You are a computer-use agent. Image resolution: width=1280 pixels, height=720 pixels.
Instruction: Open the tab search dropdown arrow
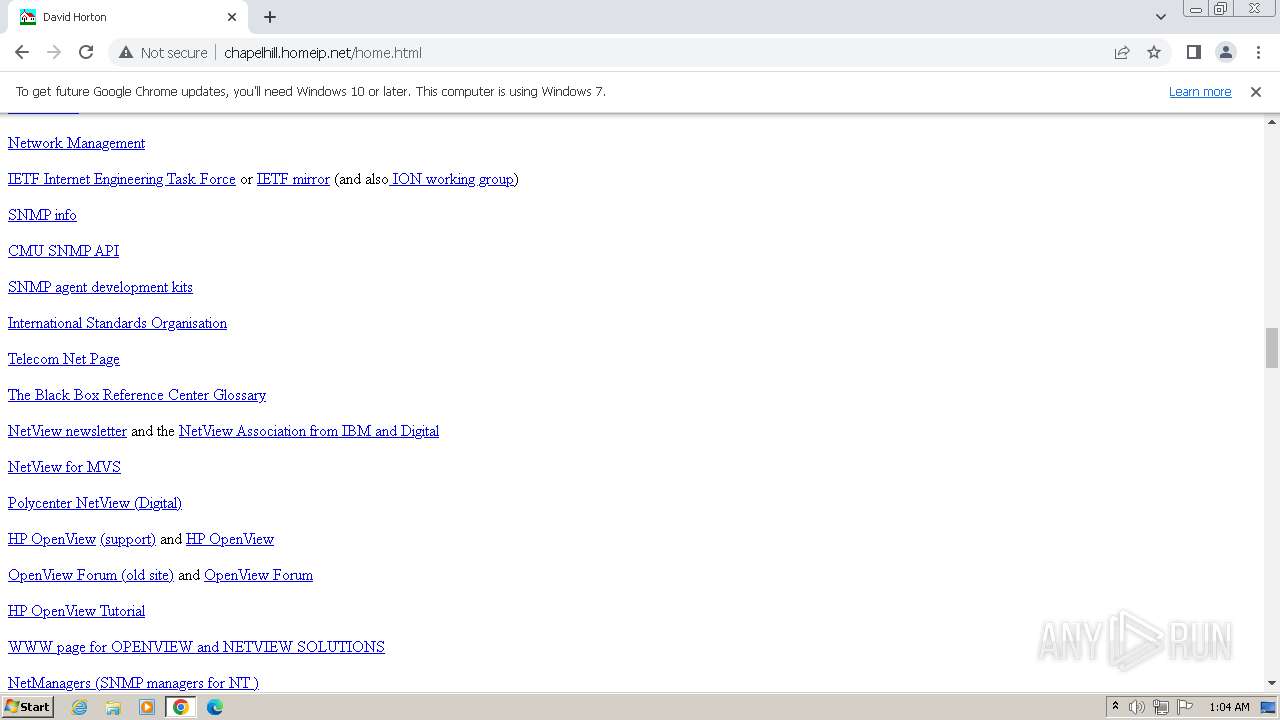(x=1161, y=17)
